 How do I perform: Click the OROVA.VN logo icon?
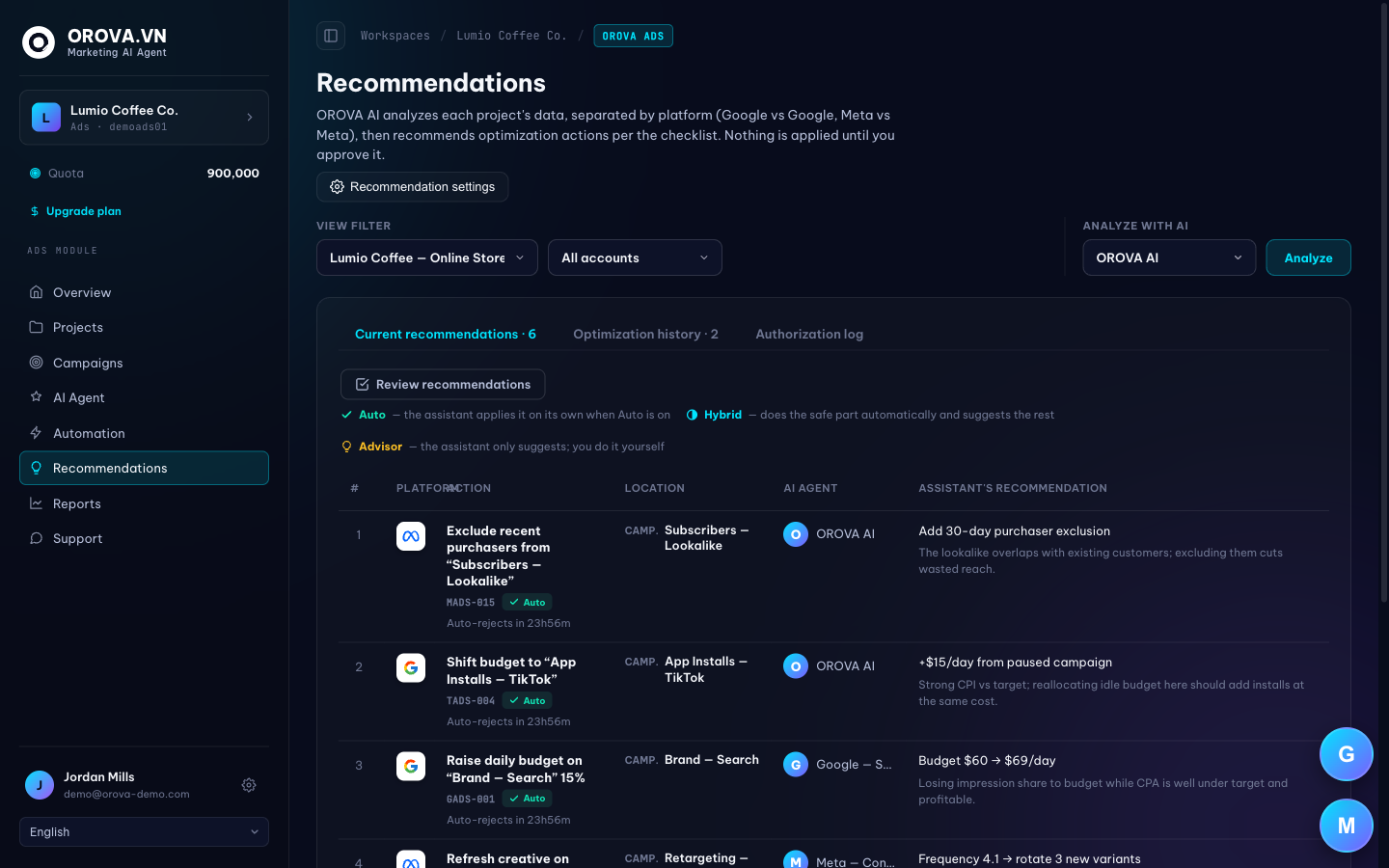39,42
